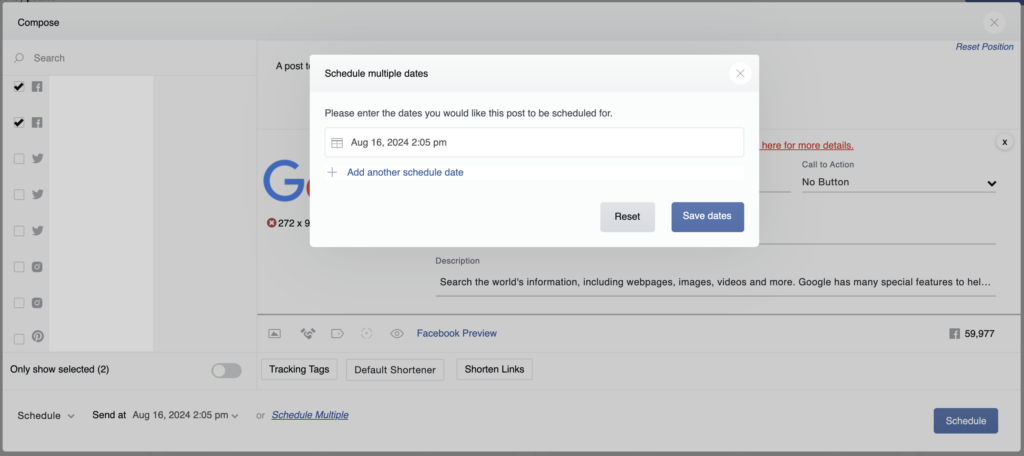Click the first Twitter account icon
Screen dimensions: 1024x456
click(x=37, y=158)
